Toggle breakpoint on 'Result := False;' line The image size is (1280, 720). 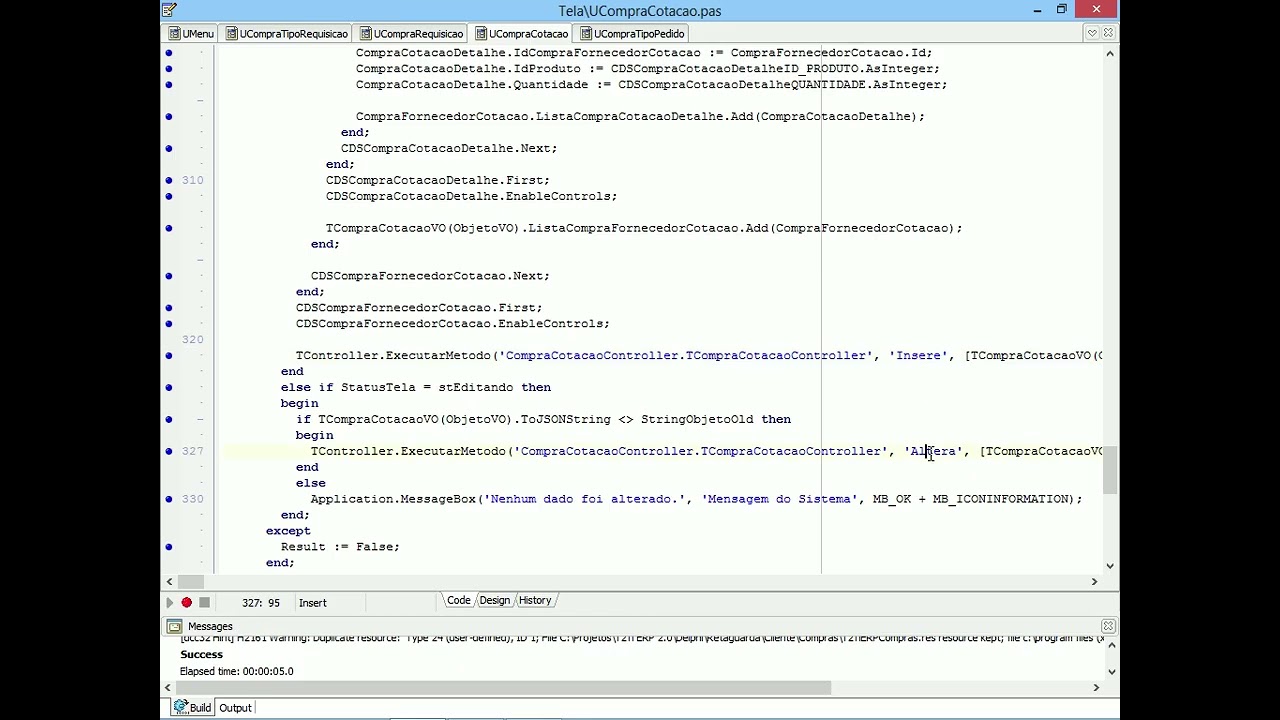[x=169, y=547]
